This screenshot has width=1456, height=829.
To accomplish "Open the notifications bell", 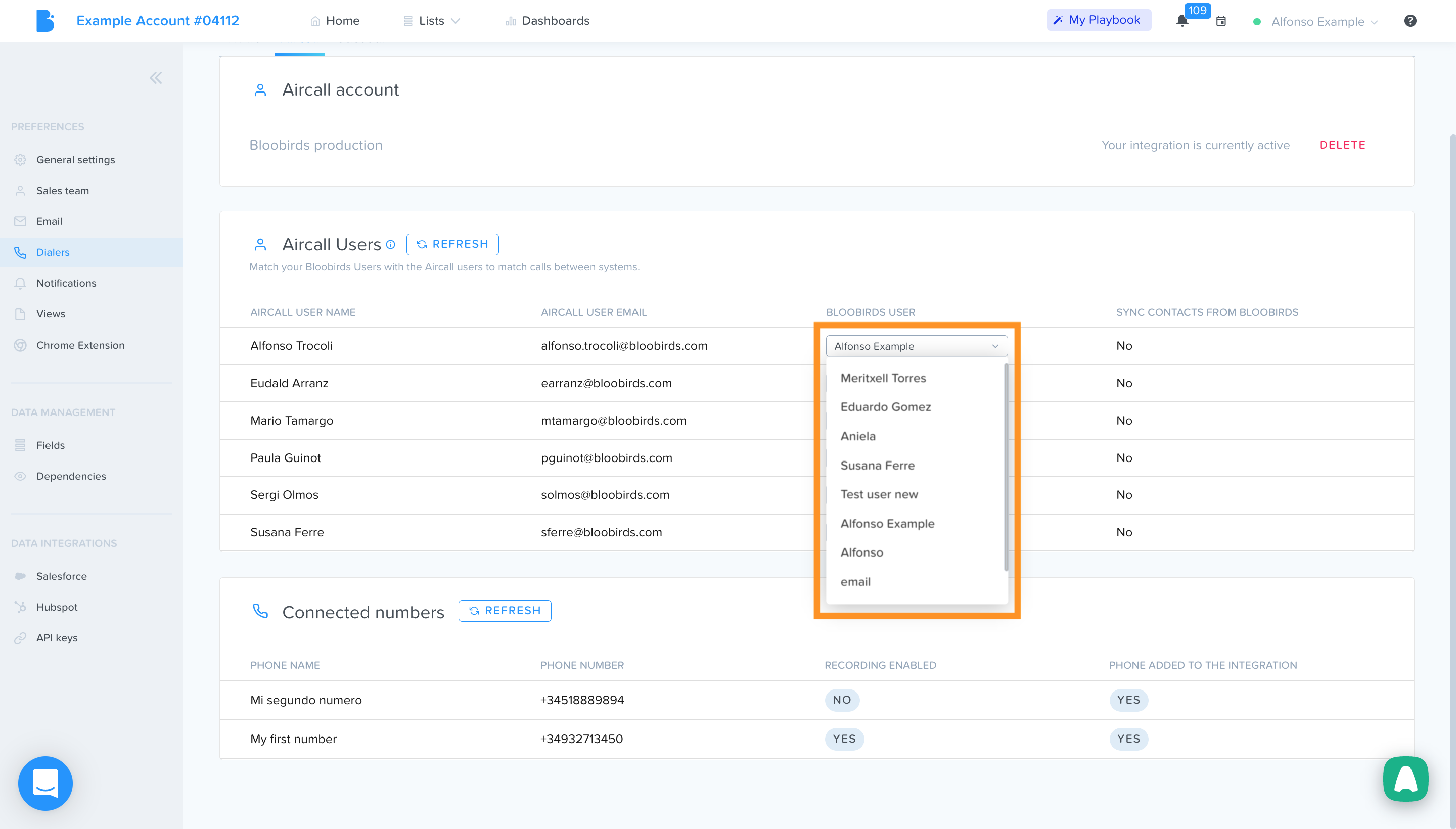I will pyautogui.click(x=1182, y=22).
